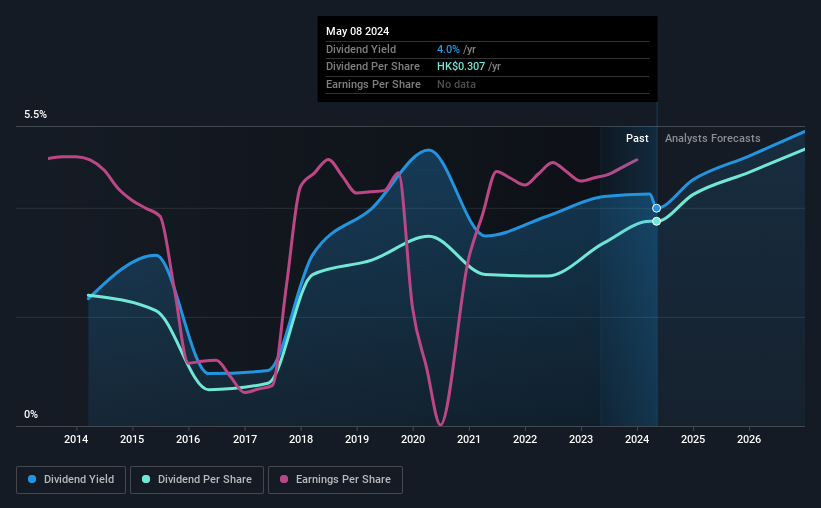The image size is (821, 508).
Task: Click the 2024 axis label
Action: click(637, 439)
